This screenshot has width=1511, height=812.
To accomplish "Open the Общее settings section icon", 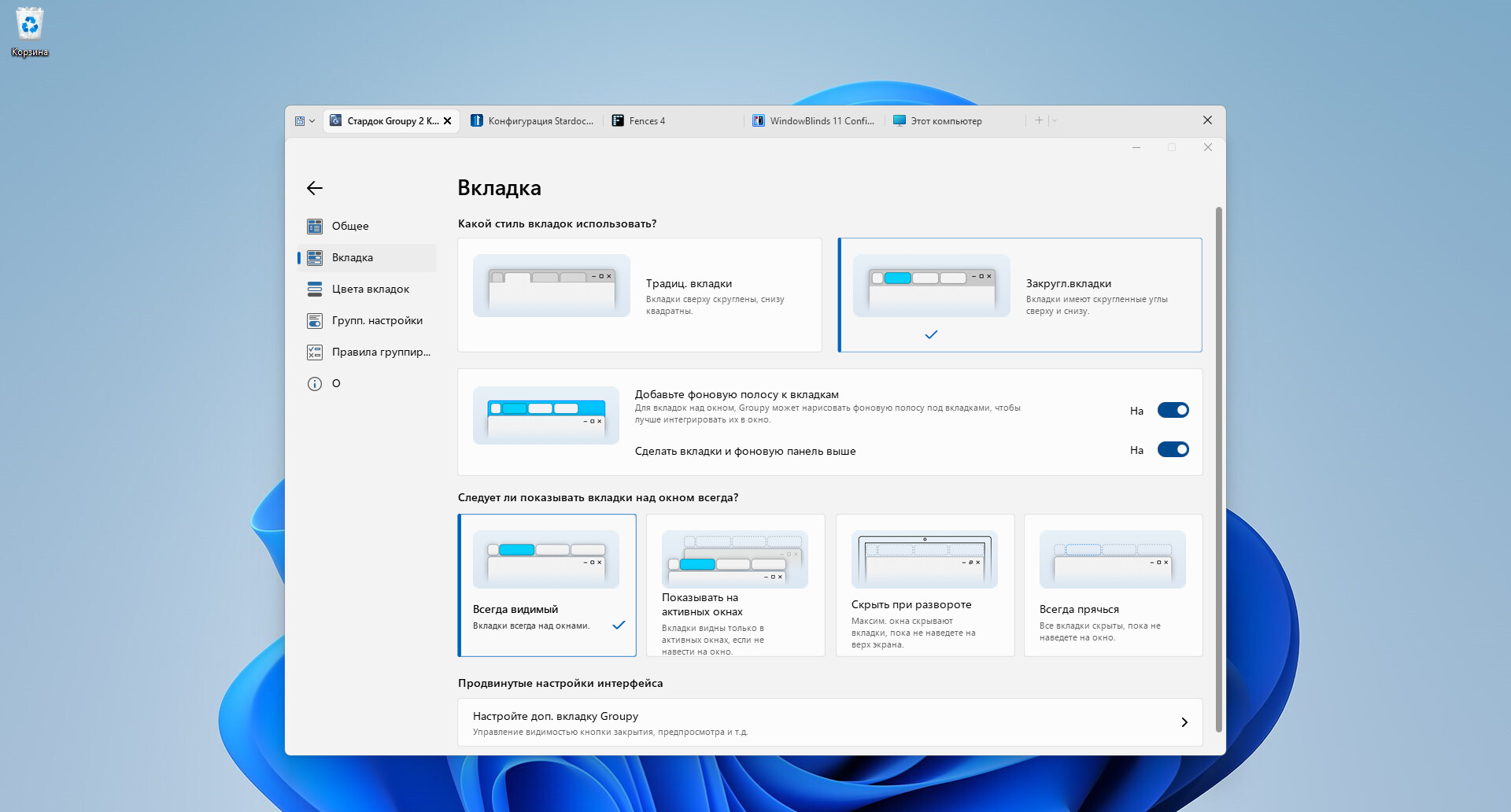I will 315,227.
